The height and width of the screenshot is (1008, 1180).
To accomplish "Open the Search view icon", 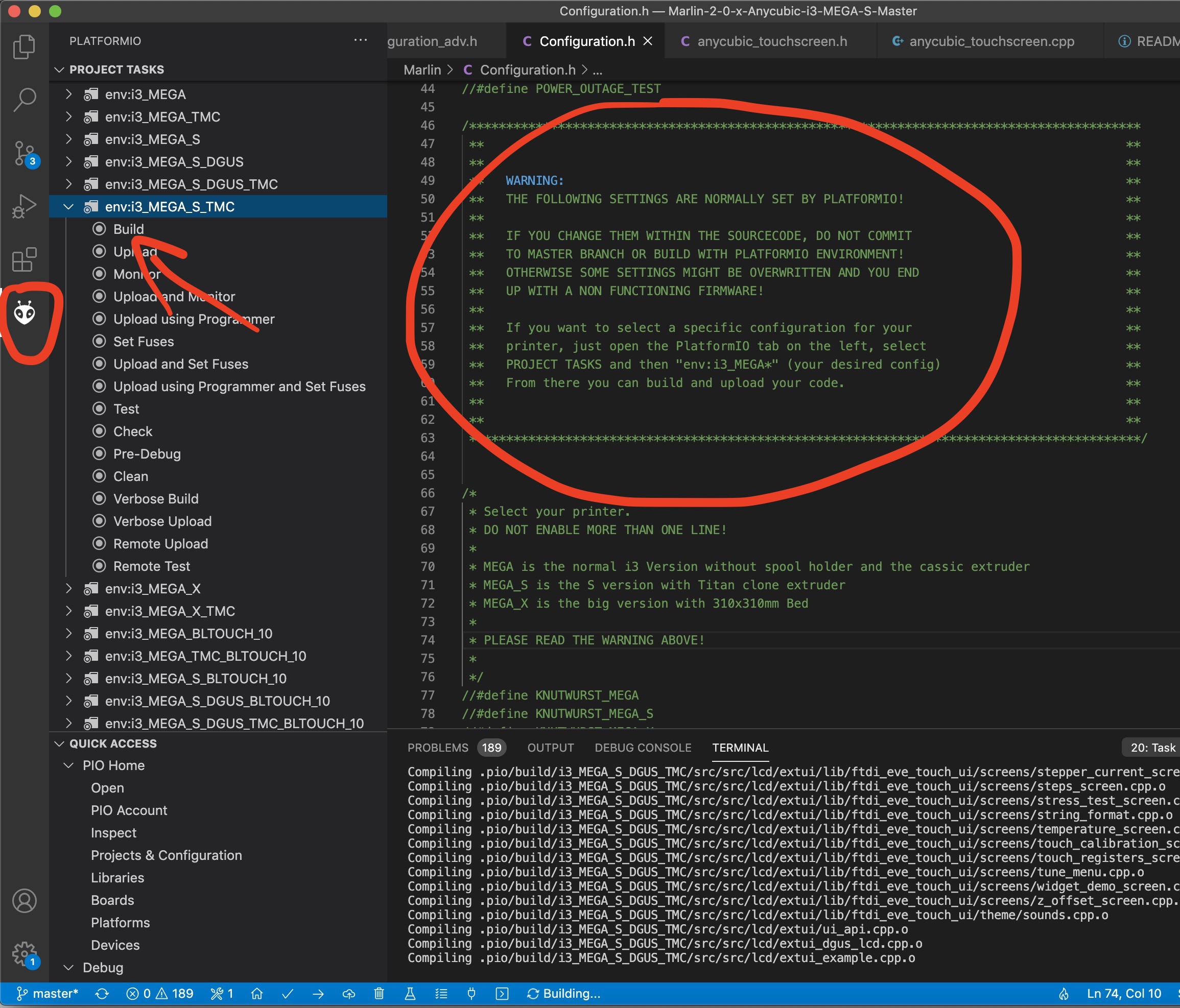I will pos(24,99).
